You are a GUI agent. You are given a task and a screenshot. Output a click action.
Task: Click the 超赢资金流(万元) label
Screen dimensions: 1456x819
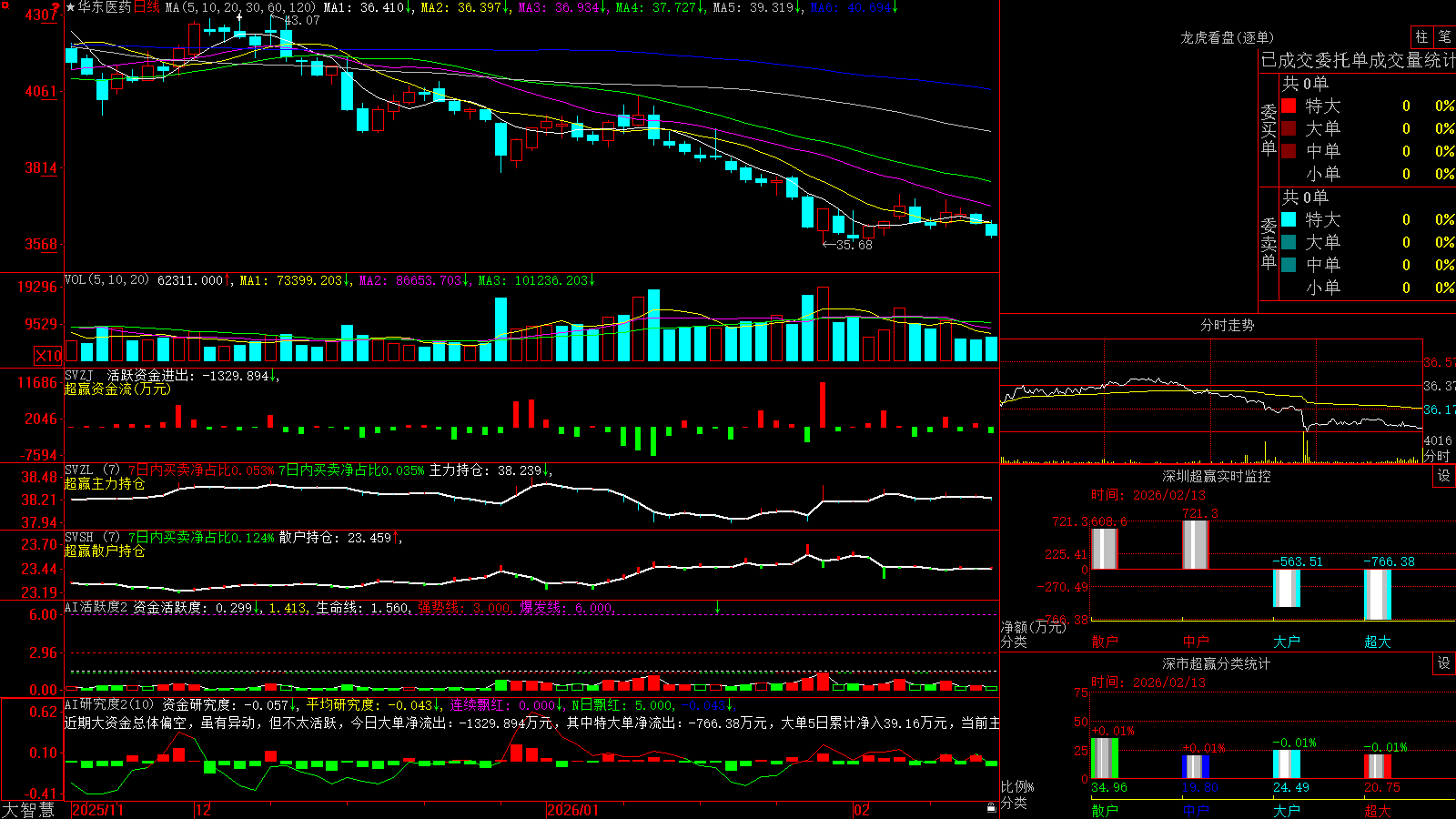point(117,389)
